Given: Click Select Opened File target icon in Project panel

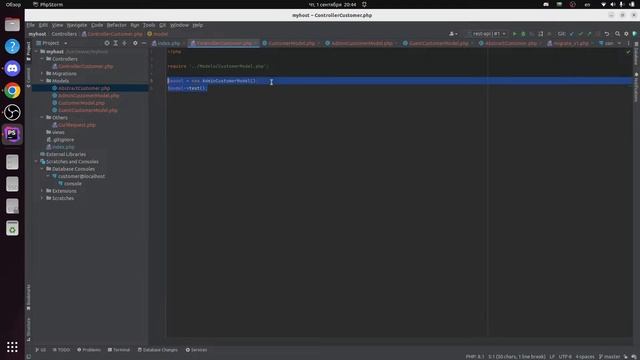Looking at the screenshot, I should 107,43.
